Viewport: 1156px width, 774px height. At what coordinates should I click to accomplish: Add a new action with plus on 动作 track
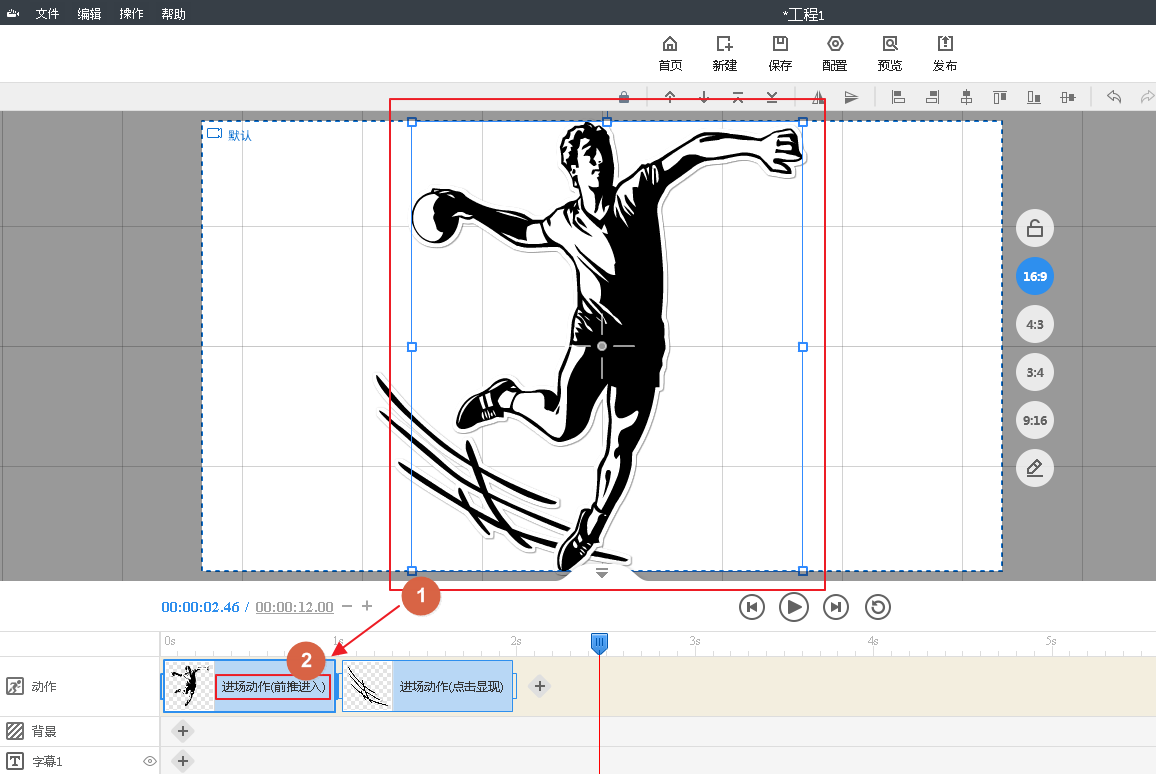click(540, 686)
